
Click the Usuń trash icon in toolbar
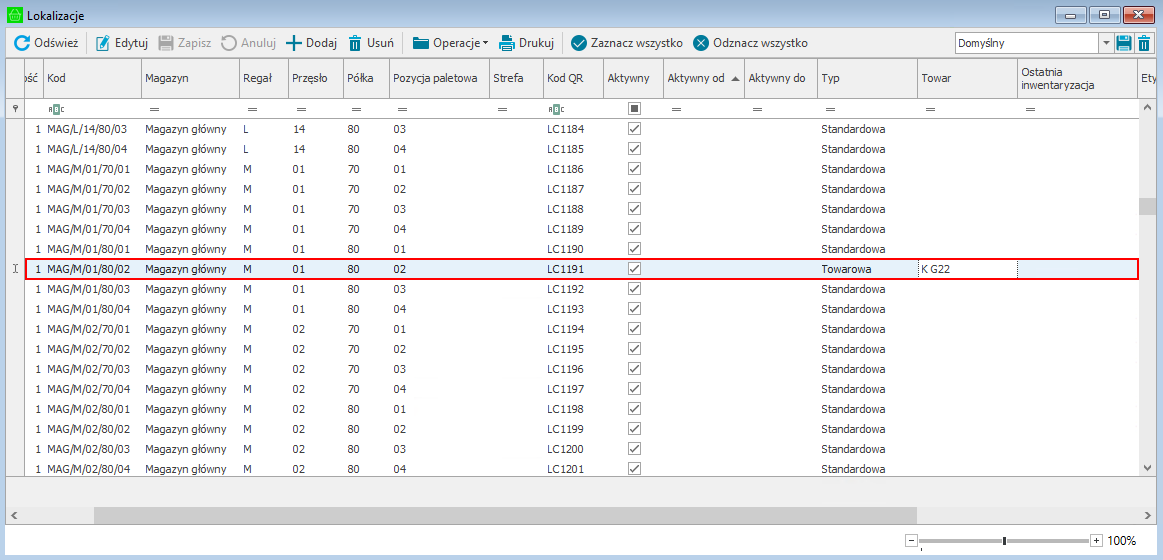click(355, 43)
